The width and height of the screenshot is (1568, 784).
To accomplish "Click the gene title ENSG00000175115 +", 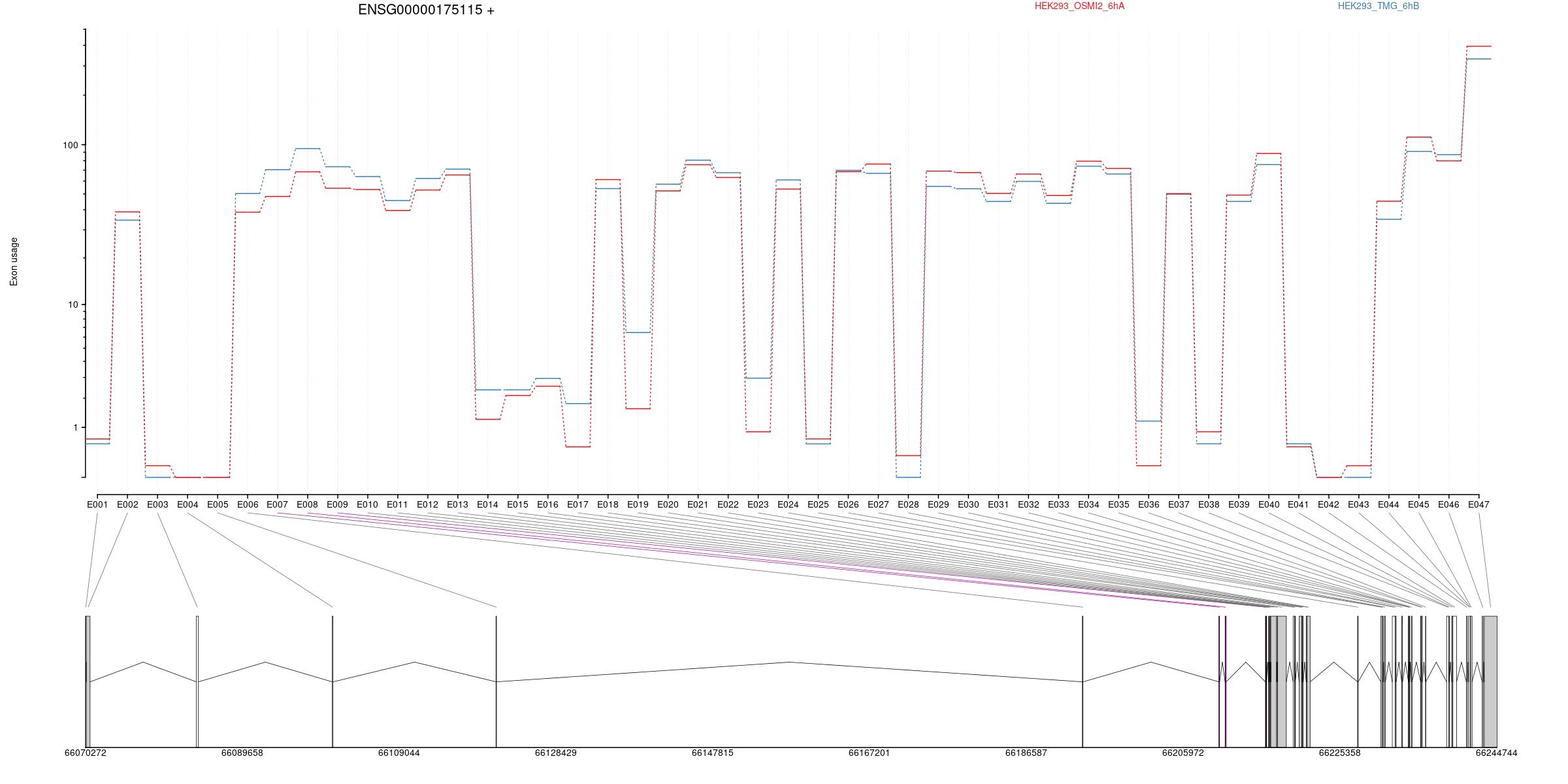I will [x=426, y=10].
